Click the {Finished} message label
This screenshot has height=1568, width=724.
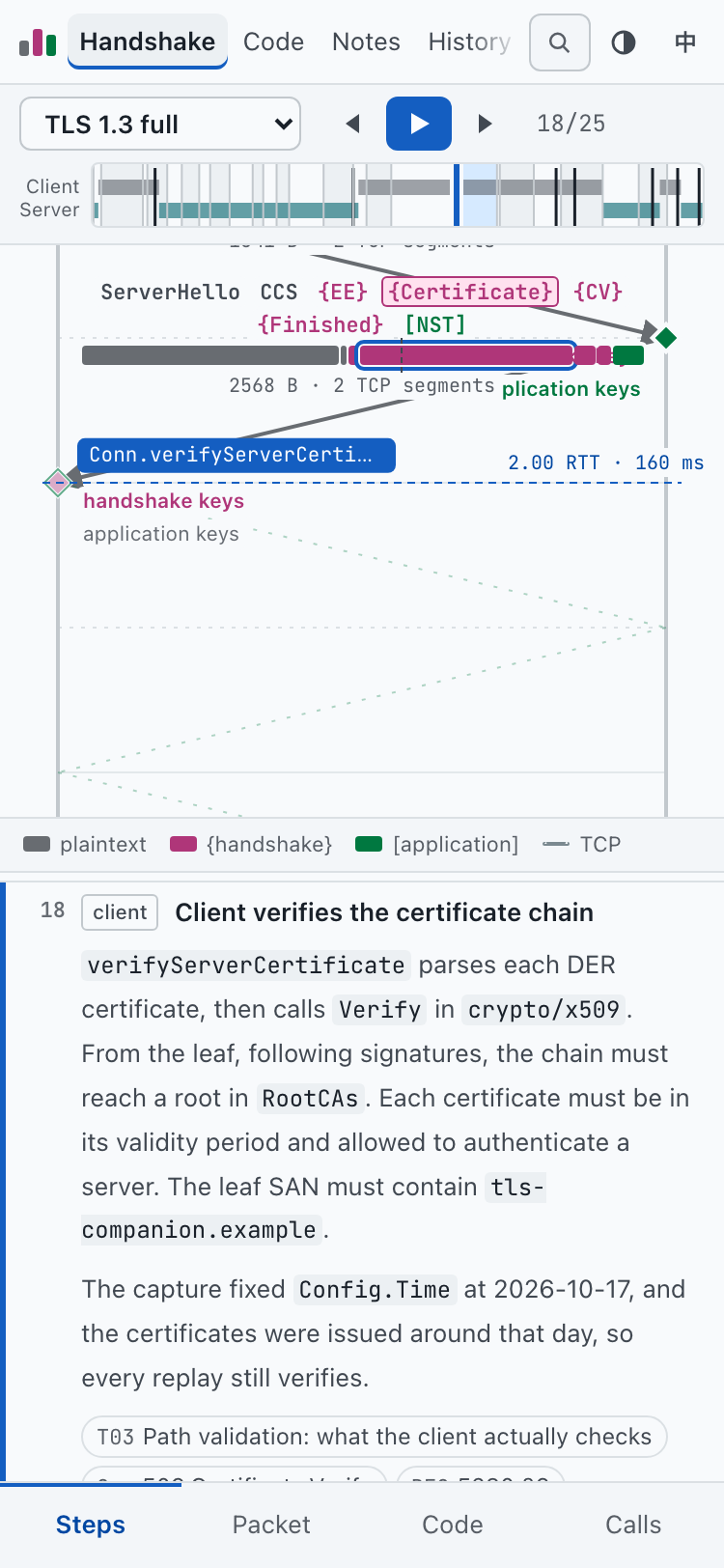coord(320,324)
